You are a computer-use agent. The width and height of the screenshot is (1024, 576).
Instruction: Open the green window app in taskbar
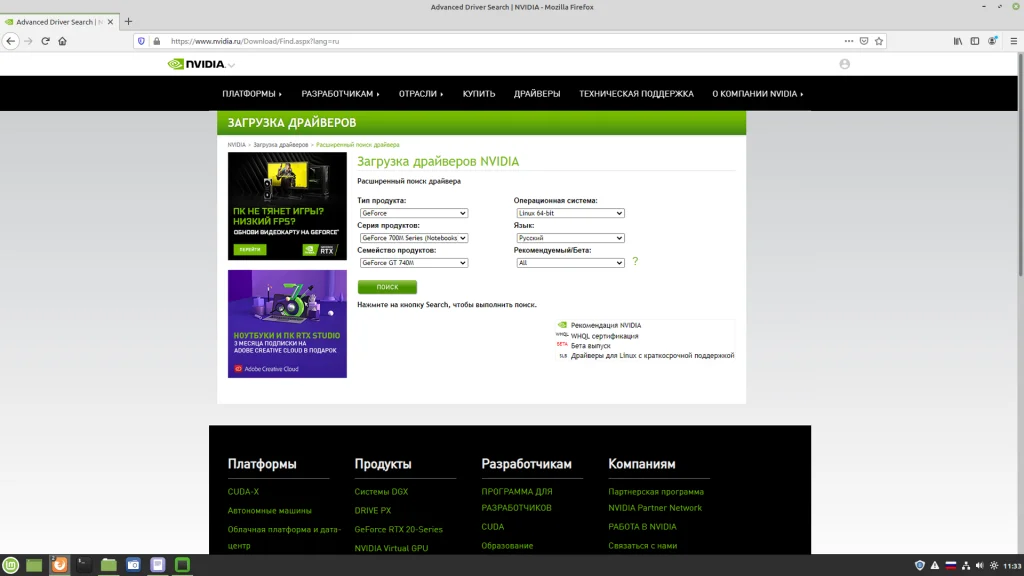182,565
